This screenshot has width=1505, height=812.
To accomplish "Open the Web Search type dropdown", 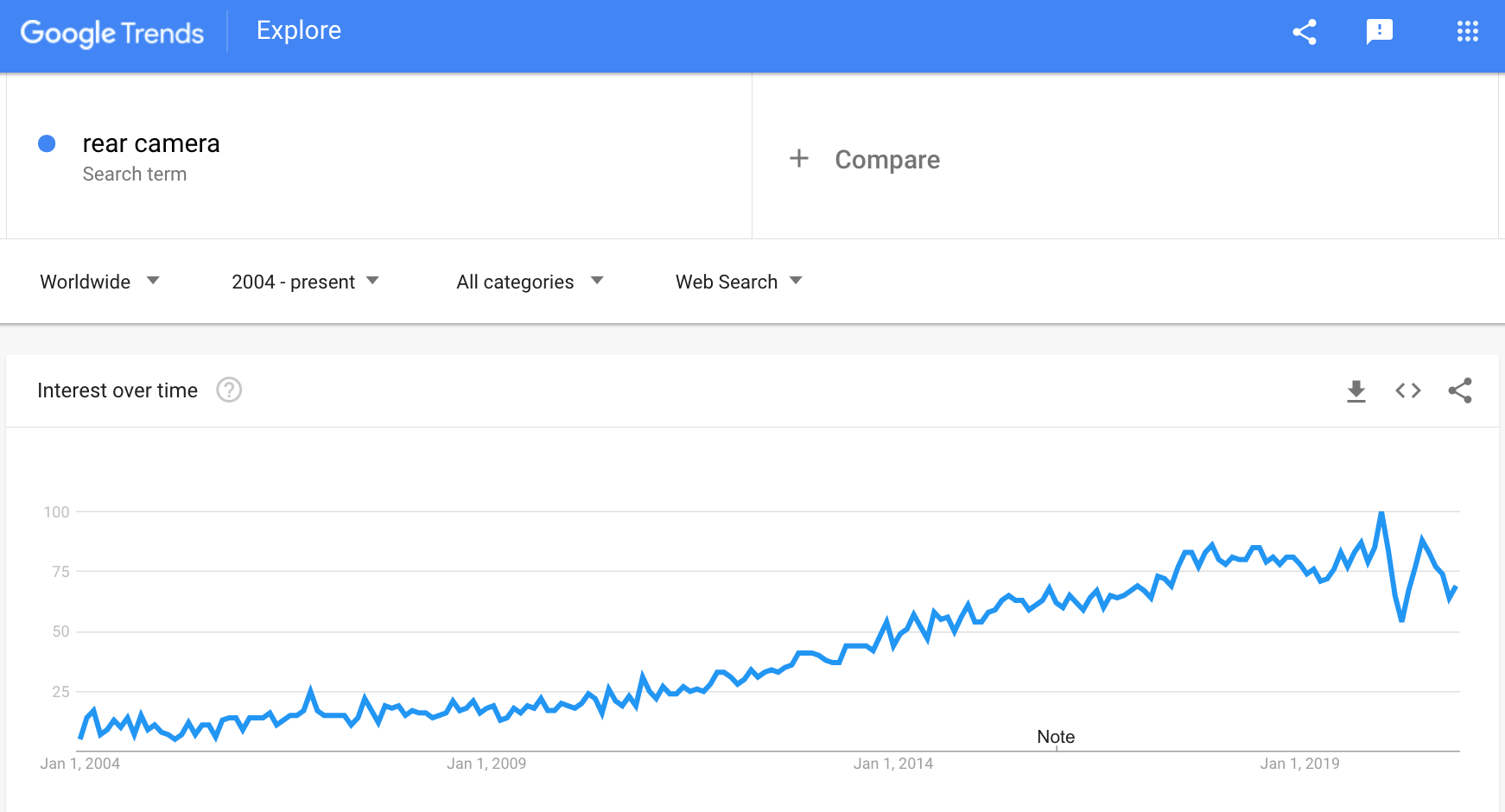I will (739, 282).
